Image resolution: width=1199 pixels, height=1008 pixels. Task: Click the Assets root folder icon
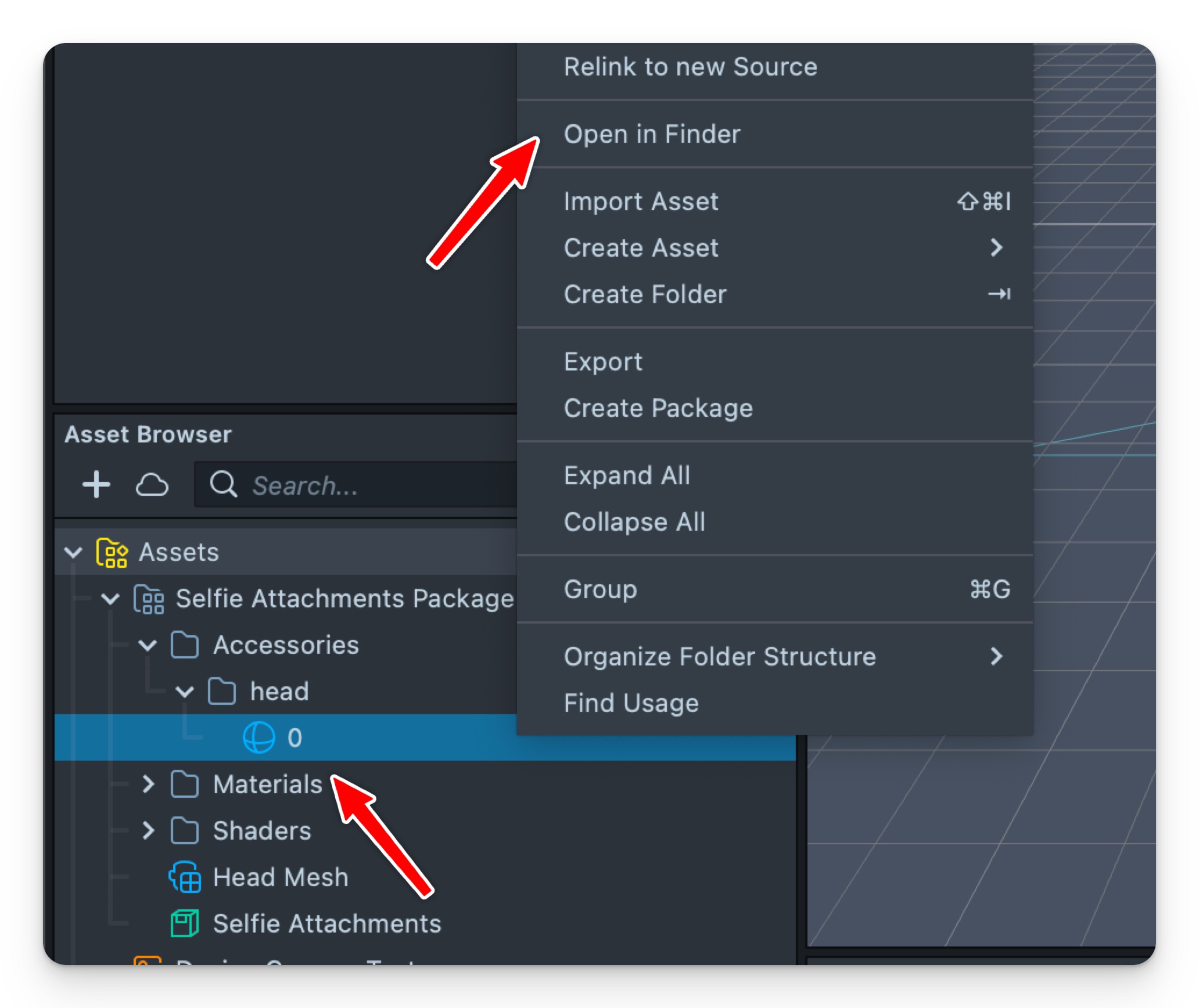[112, 552]
